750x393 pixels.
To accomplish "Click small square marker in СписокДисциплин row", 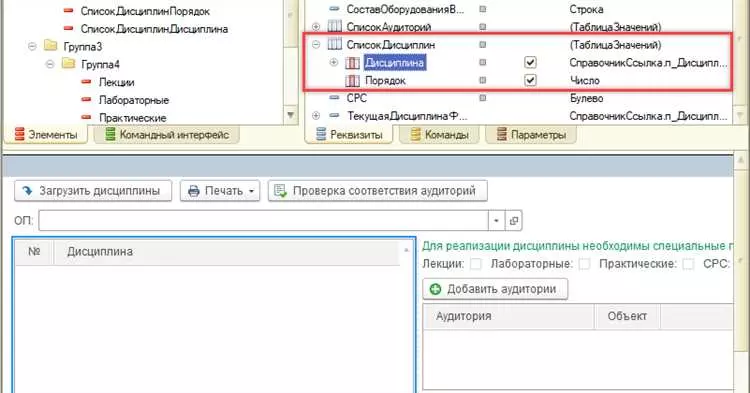I will [483, 44].
